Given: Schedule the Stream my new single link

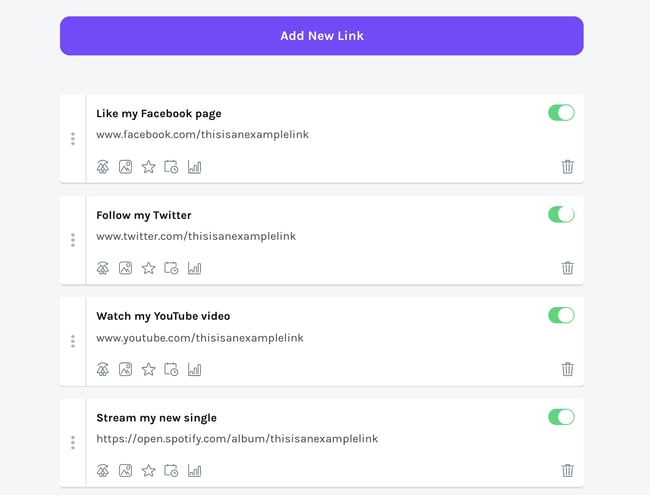Looking at the screenshot, I should (171, 470).
